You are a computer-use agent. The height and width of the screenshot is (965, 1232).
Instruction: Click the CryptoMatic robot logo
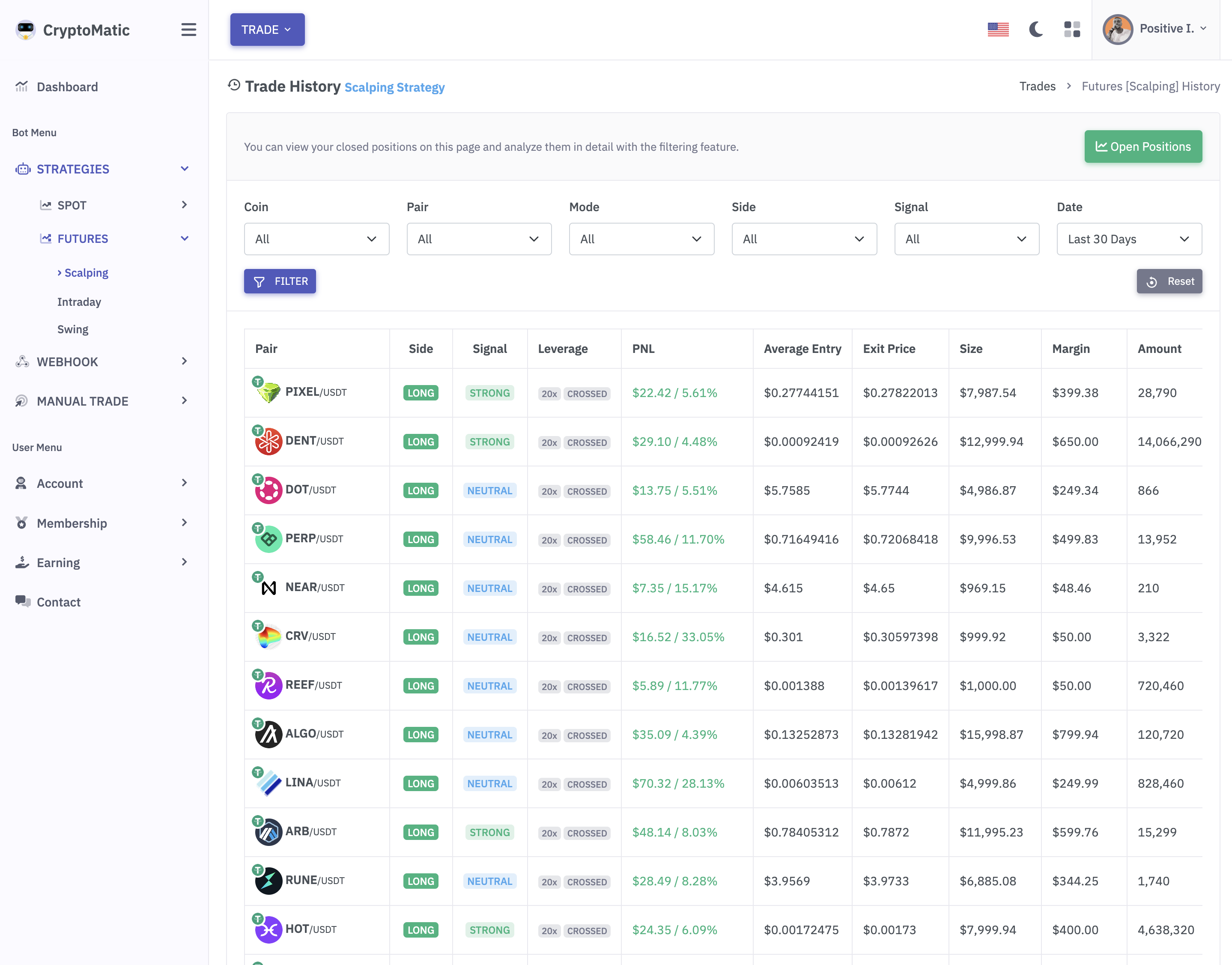tap(25, 30)
